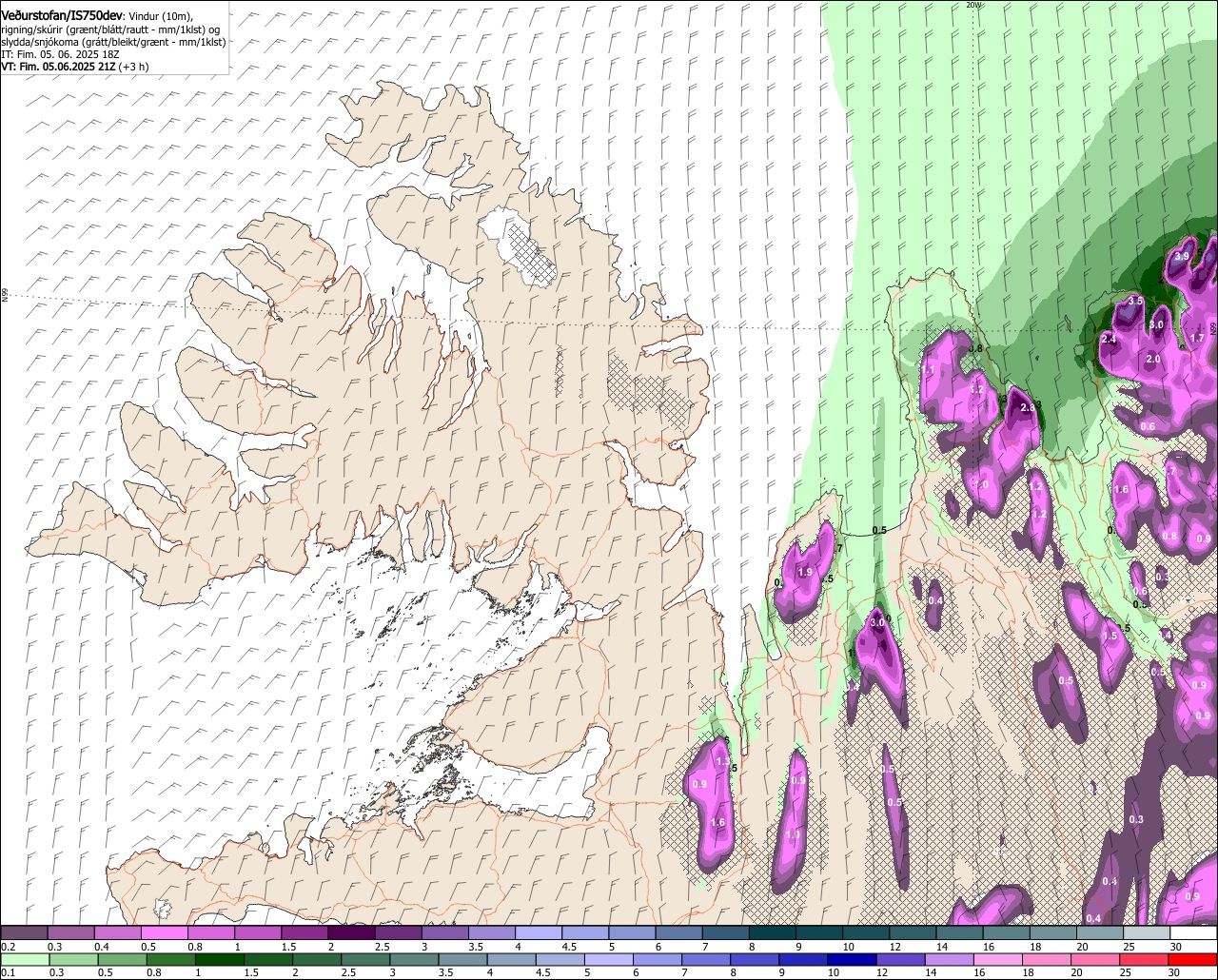The height and width of the screenshot is (980, 1218).
Task: Click the 2.4 snowfall value label
Action: pos(1109,339)
